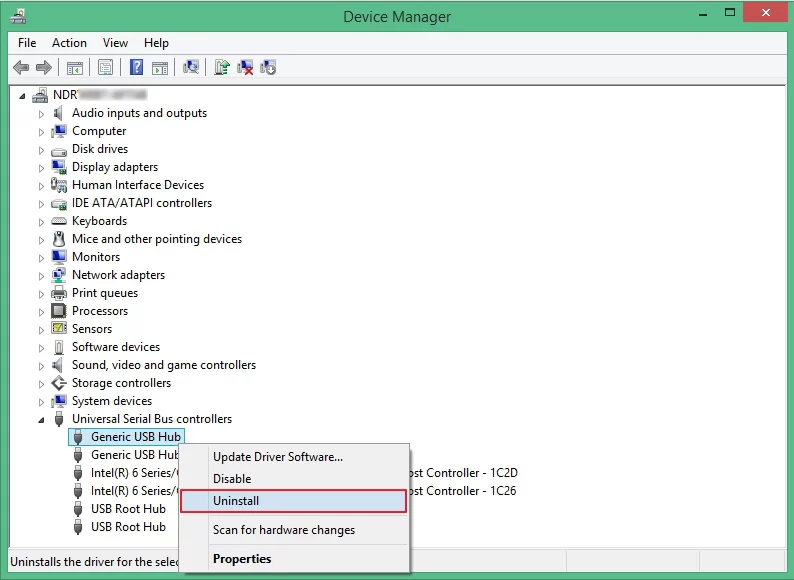Click the Update Driver Software toolbar icon
Image resolution: width=794 pixels, height=580 pixels.
222,67
